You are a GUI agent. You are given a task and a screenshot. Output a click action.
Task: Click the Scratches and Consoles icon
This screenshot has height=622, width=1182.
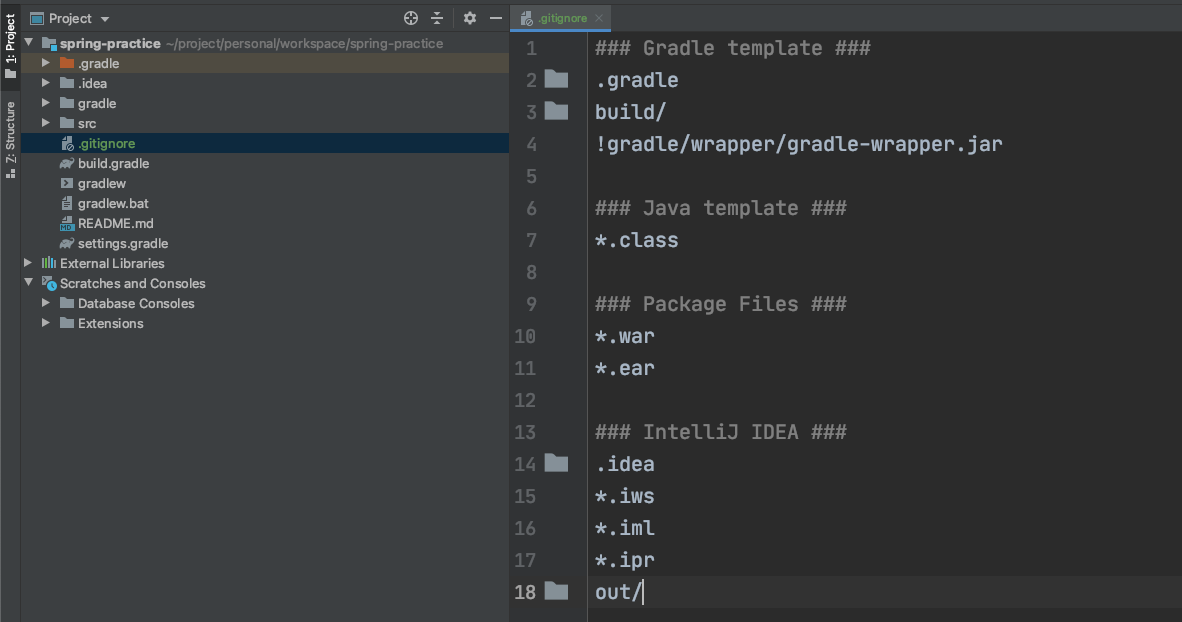coord(49,283)
